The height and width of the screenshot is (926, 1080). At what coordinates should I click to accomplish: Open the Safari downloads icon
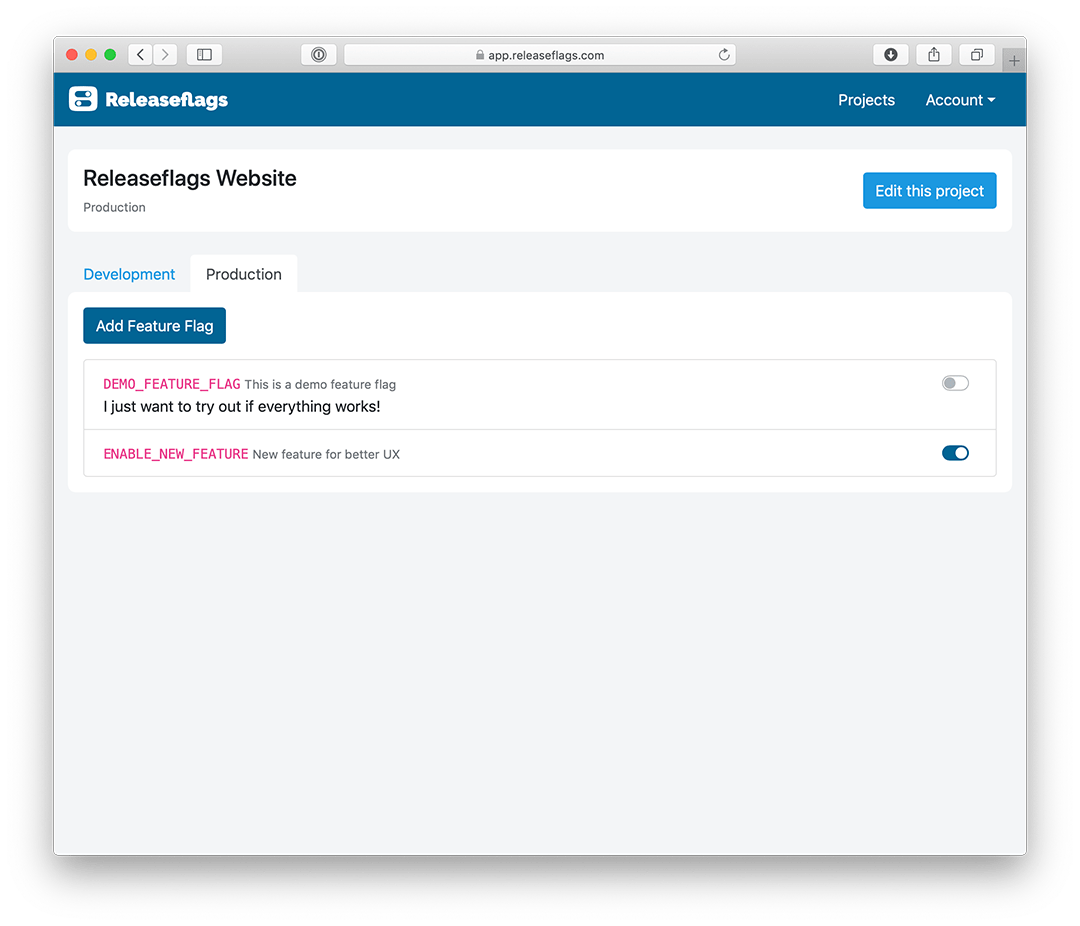point(891,54)
